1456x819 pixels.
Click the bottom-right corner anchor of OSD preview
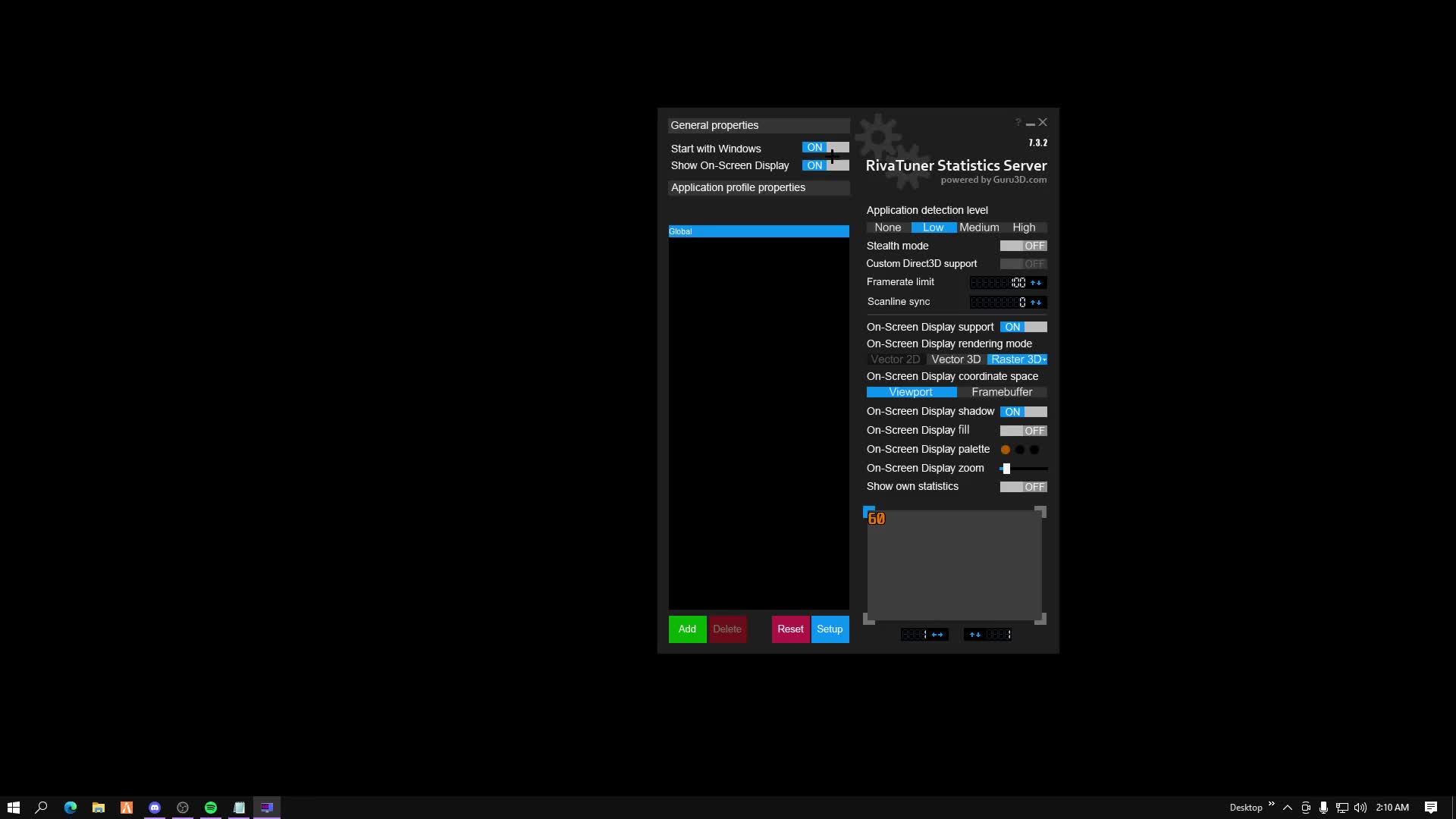click(x=1040, y=620)
